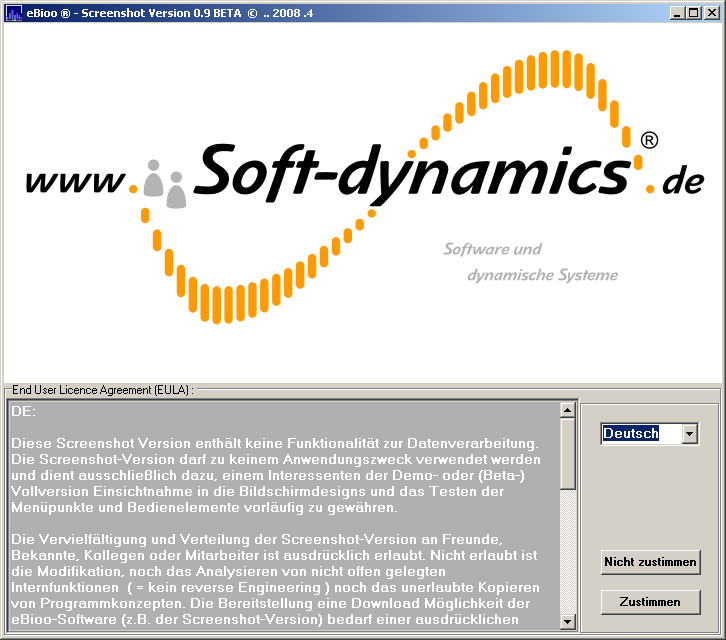This screenshot has width=726, height=640.
Task: Click the Nicht zustimmen button
Action: point(650,562)
